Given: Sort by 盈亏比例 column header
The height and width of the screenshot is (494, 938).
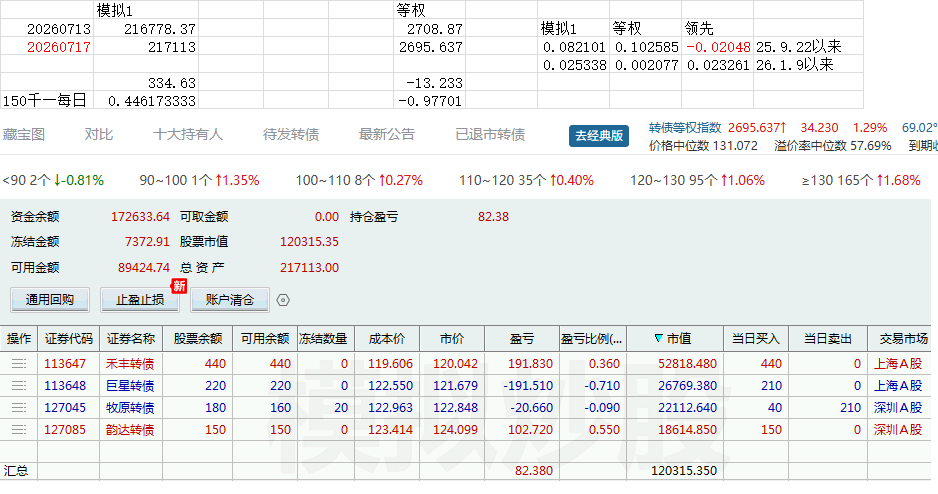Looking at the screenshot, I should click(592, 339).
